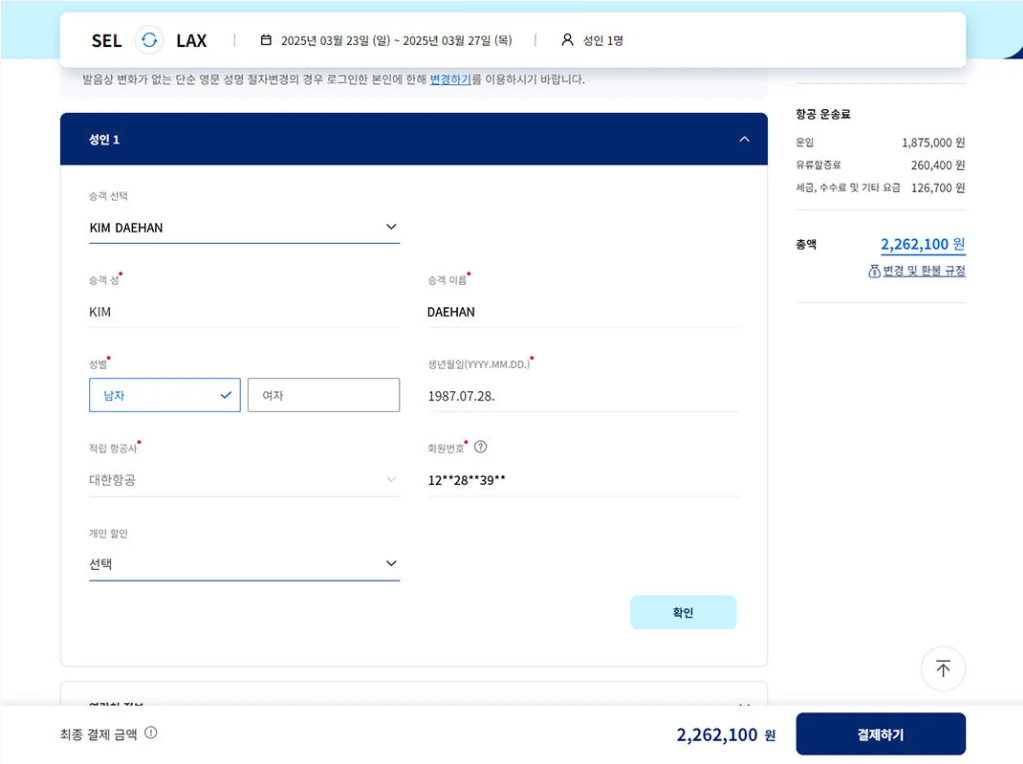
Task: Open KIM DAEHAN passenger dropdown
Action: (x=244, y=228)
